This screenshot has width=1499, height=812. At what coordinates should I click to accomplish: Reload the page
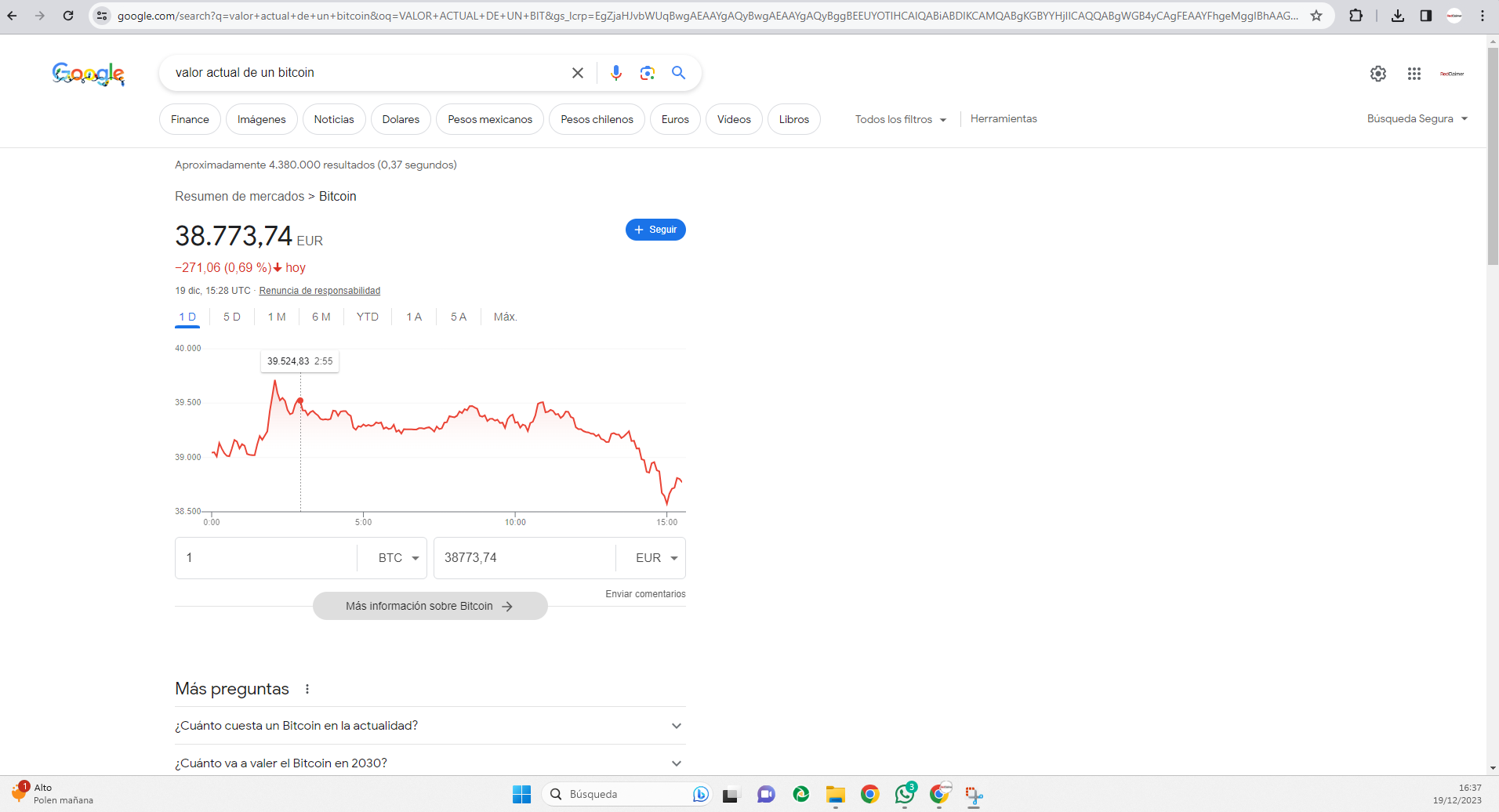[68, 16]
